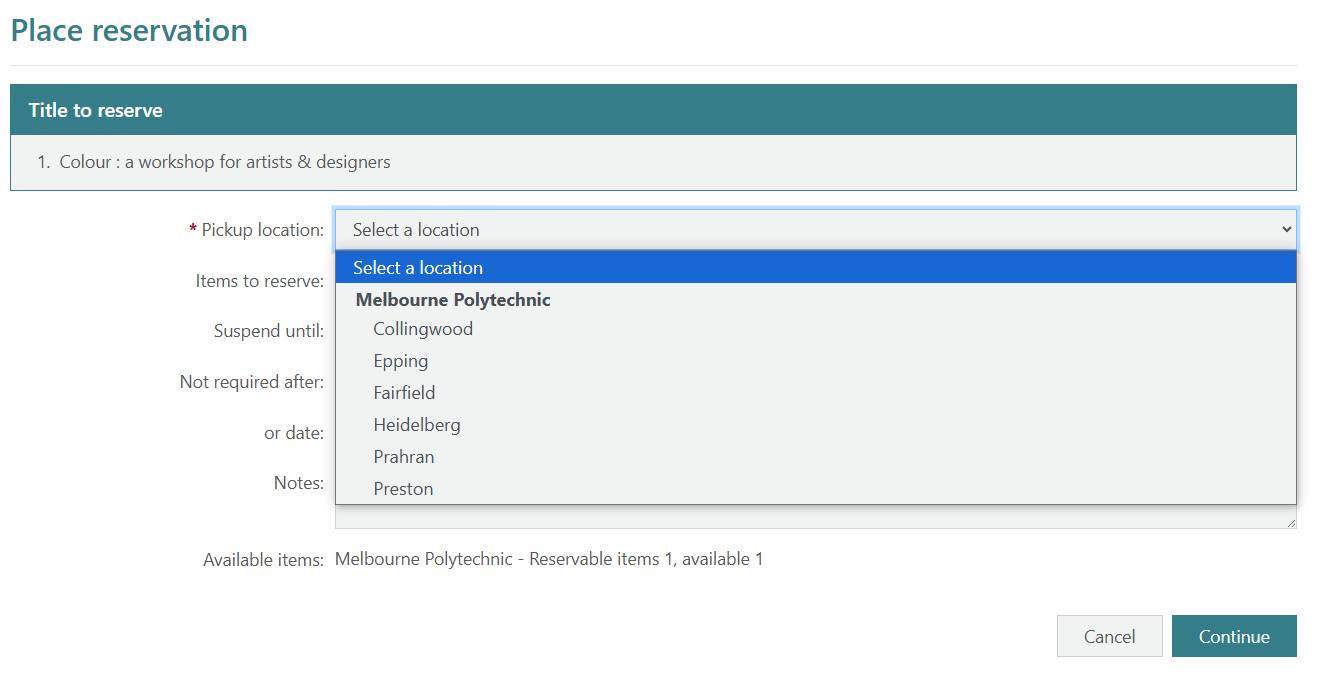Click the Available items summary text
Image resolution: width=1321 pixels, height=682 pixels.
click(x=549, y=559)
